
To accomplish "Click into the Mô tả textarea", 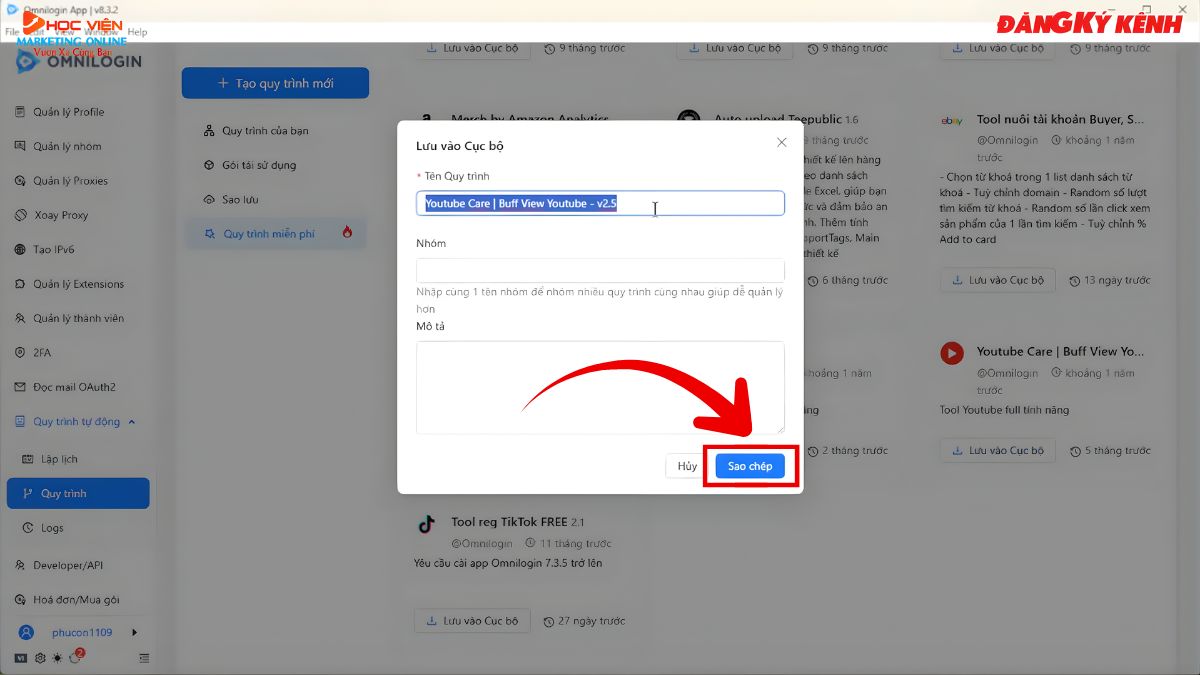I will click(x=600, y=387).
